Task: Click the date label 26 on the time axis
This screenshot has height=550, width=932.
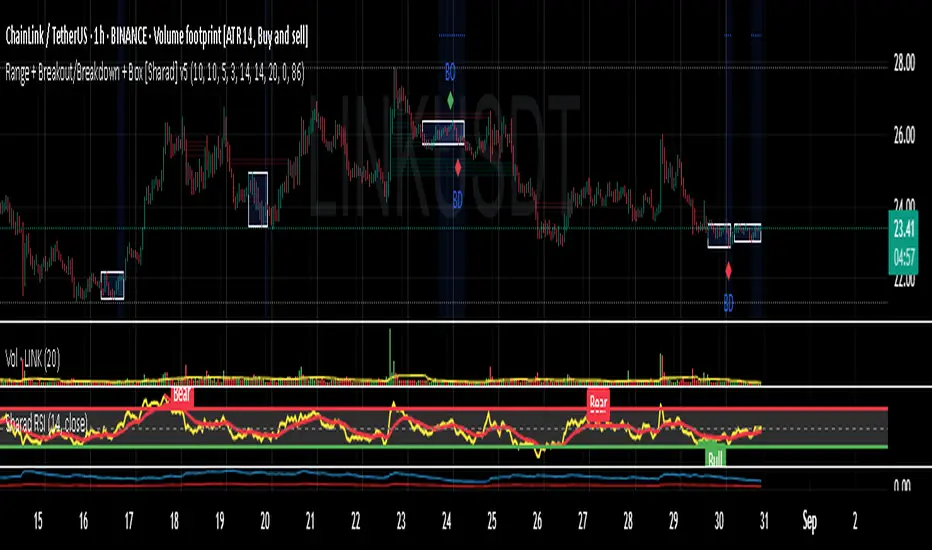Action: pyautogui.click(x=537, y=521)
